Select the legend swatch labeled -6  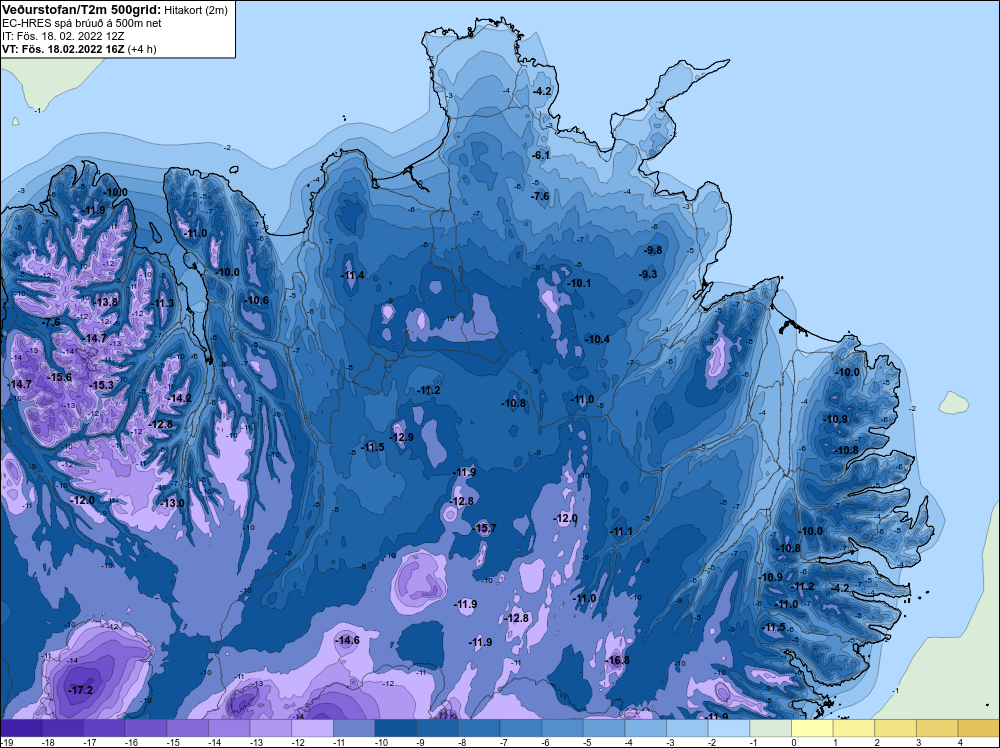click(x=562, y=728)
